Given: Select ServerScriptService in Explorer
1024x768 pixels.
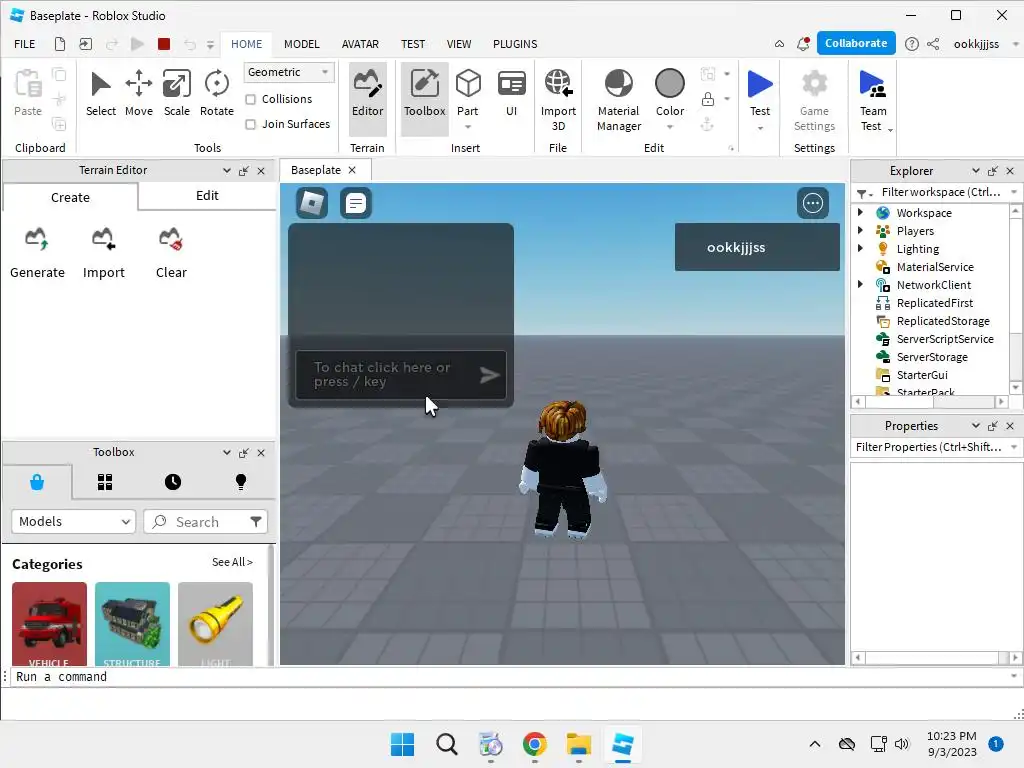Looking at the screenshot, I should click(944, 338).
